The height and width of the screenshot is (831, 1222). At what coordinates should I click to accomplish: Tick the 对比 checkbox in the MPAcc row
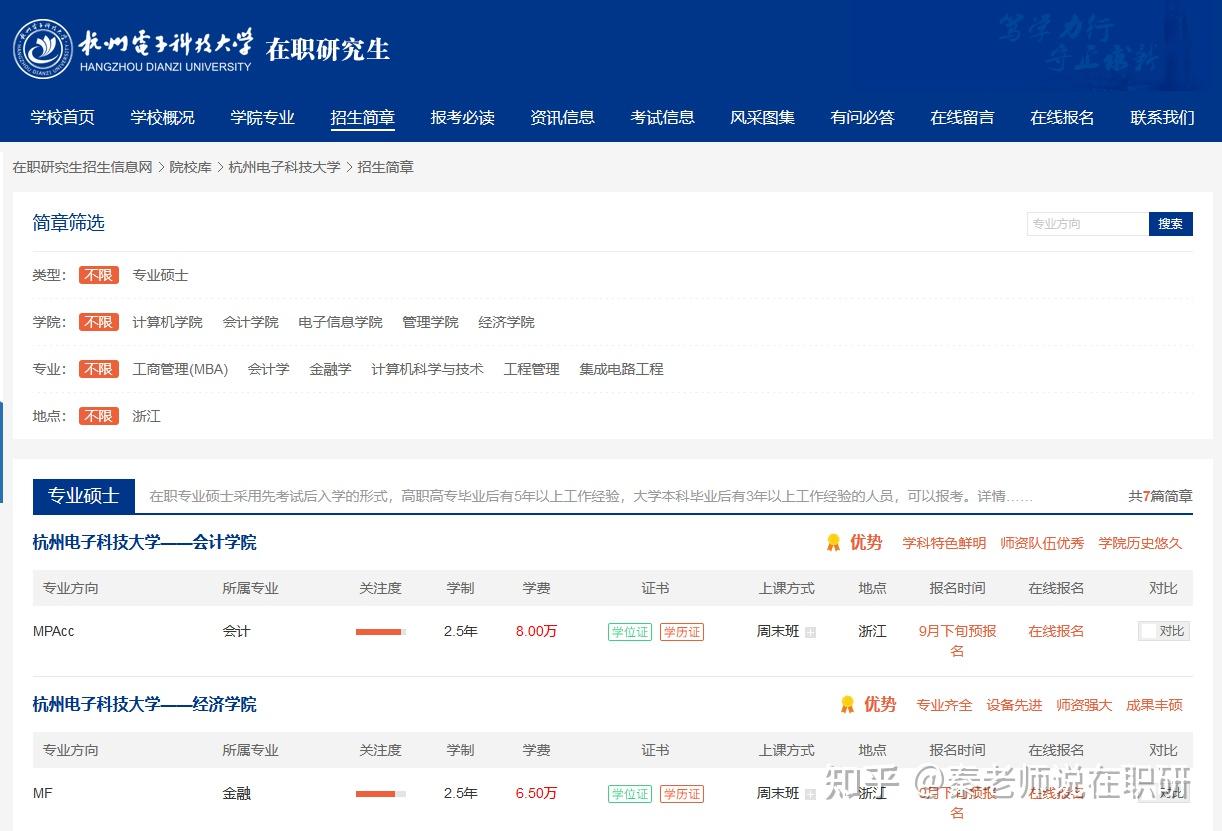coord(1148,631)
